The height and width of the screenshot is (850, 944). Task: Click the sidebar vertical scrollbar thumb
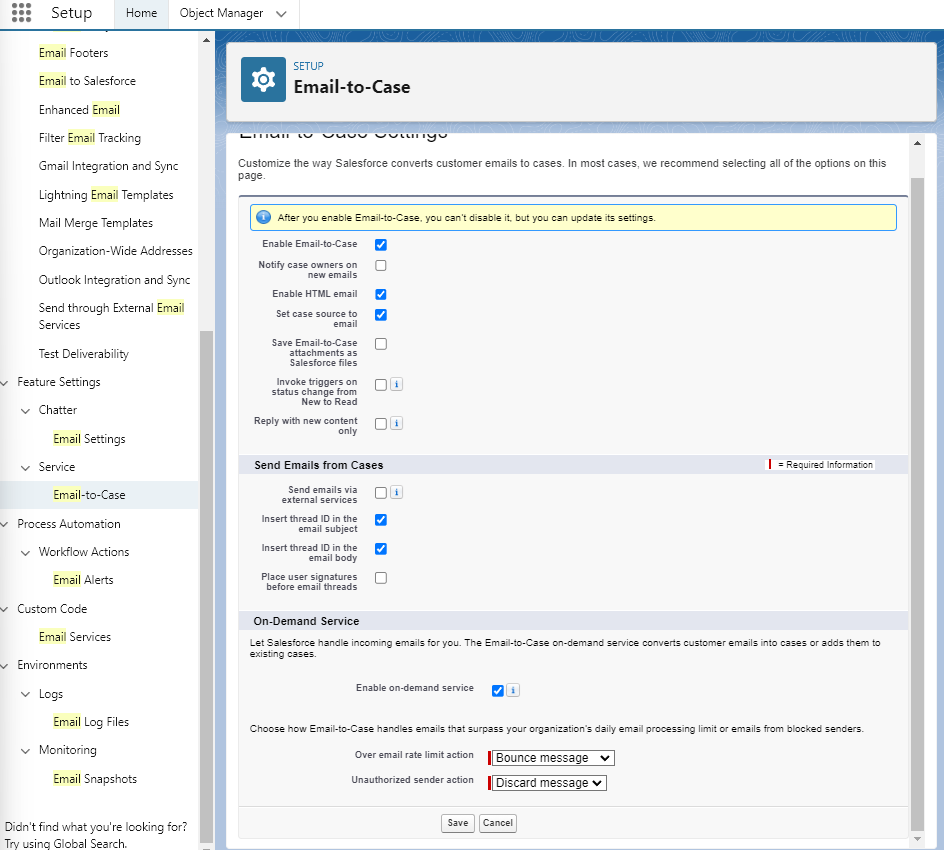pos(206,587)
